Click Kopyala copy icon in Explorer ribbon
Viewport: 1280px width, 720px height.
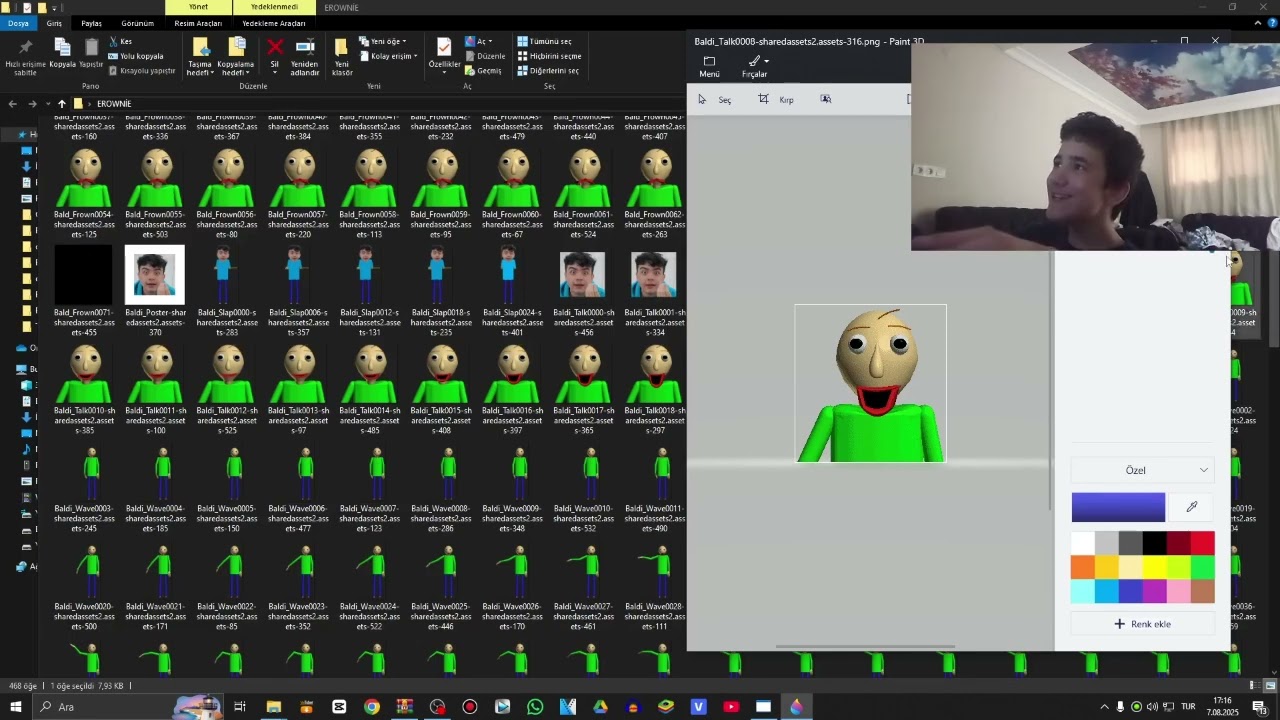(62, 54)
